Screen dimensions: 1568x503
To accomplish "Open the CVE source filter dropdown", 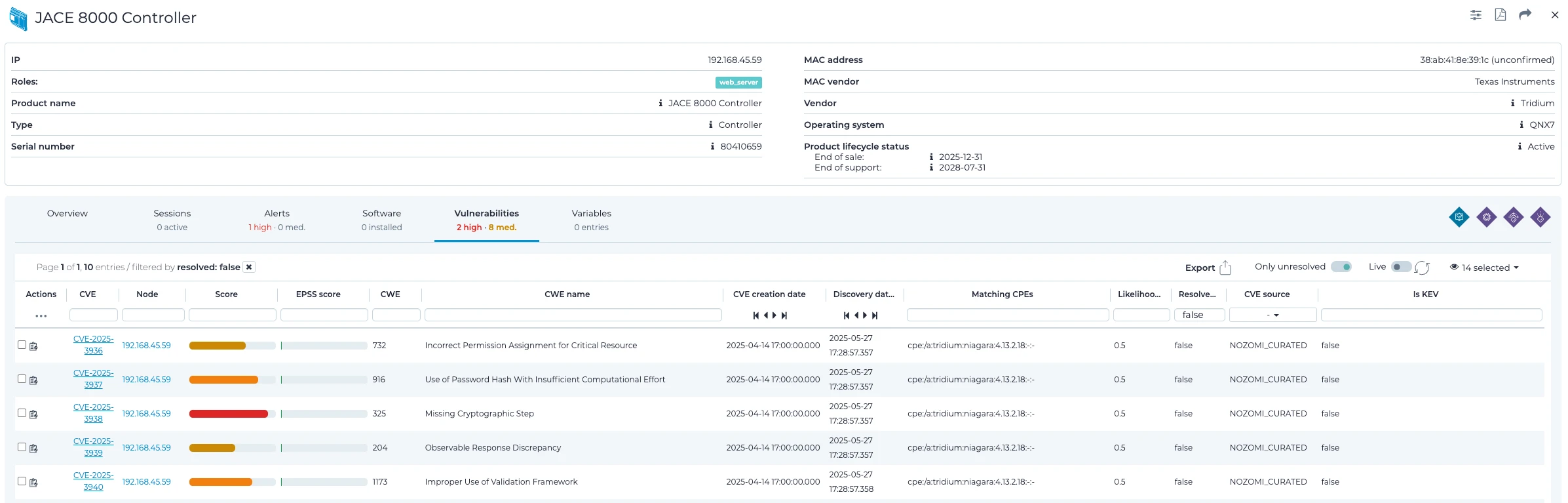I will click(1272, 315).
